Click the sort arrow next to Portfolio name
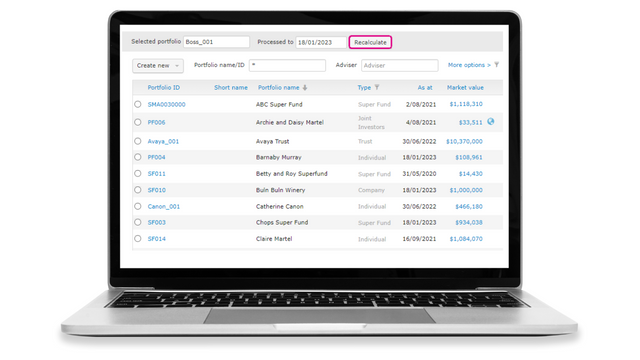This screenshot has height=360, width=640. (x=305, y=87)
